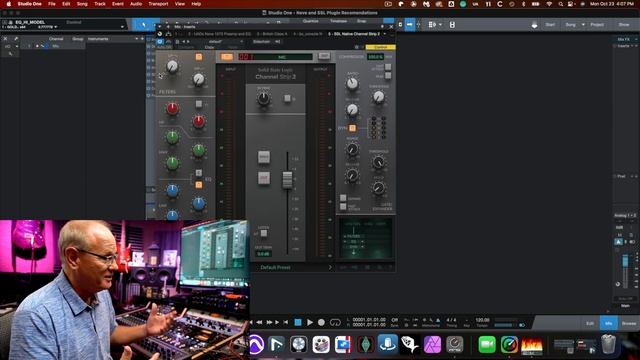The image size is (640, 360).
Task: Click the tempo value 120.00
Action: [482, 320]
